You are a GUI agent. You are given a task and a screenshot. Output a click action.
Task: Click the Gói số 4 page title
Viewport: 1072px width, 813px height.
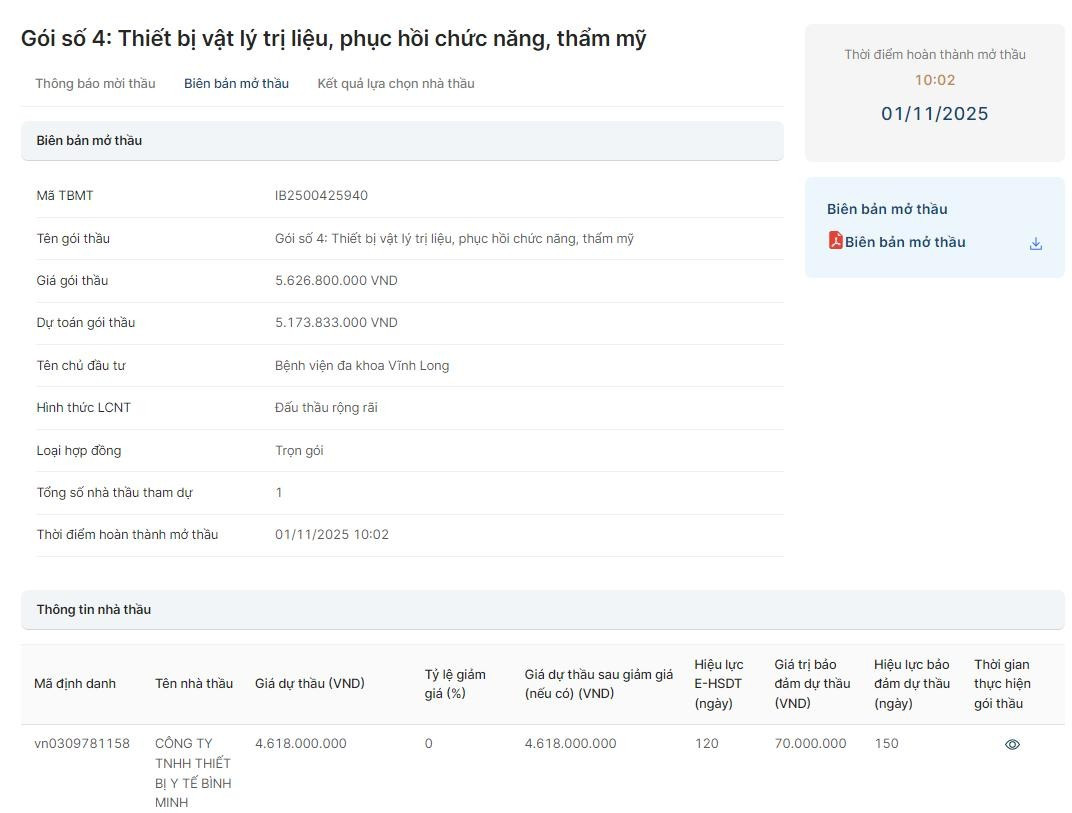click(x=333, y=39)
